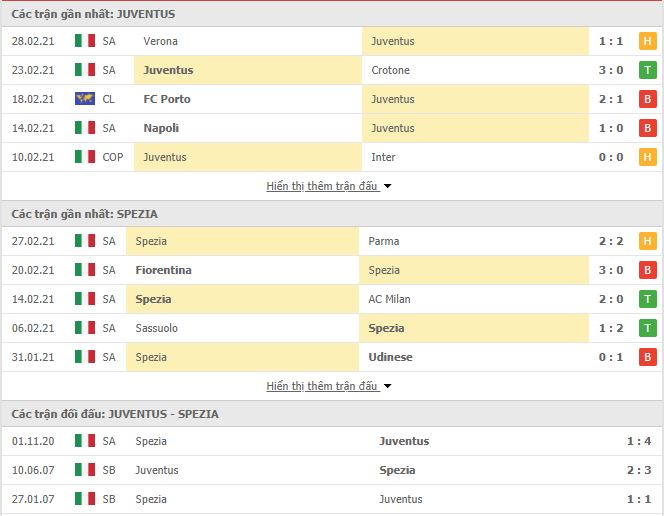Click the orange H badge for Spezia vs Parma
This screenshot has width=664, height=516.
tap(647, 241)
